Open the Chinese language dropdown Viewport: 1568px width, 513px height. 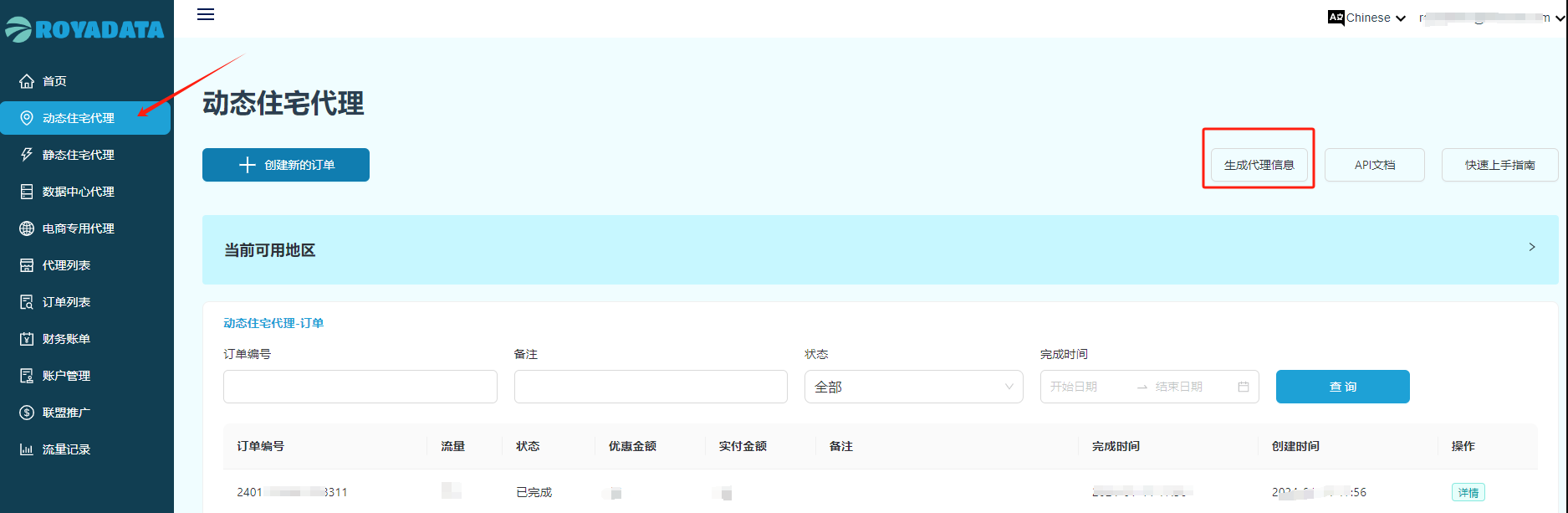(x=1367, y=18)
